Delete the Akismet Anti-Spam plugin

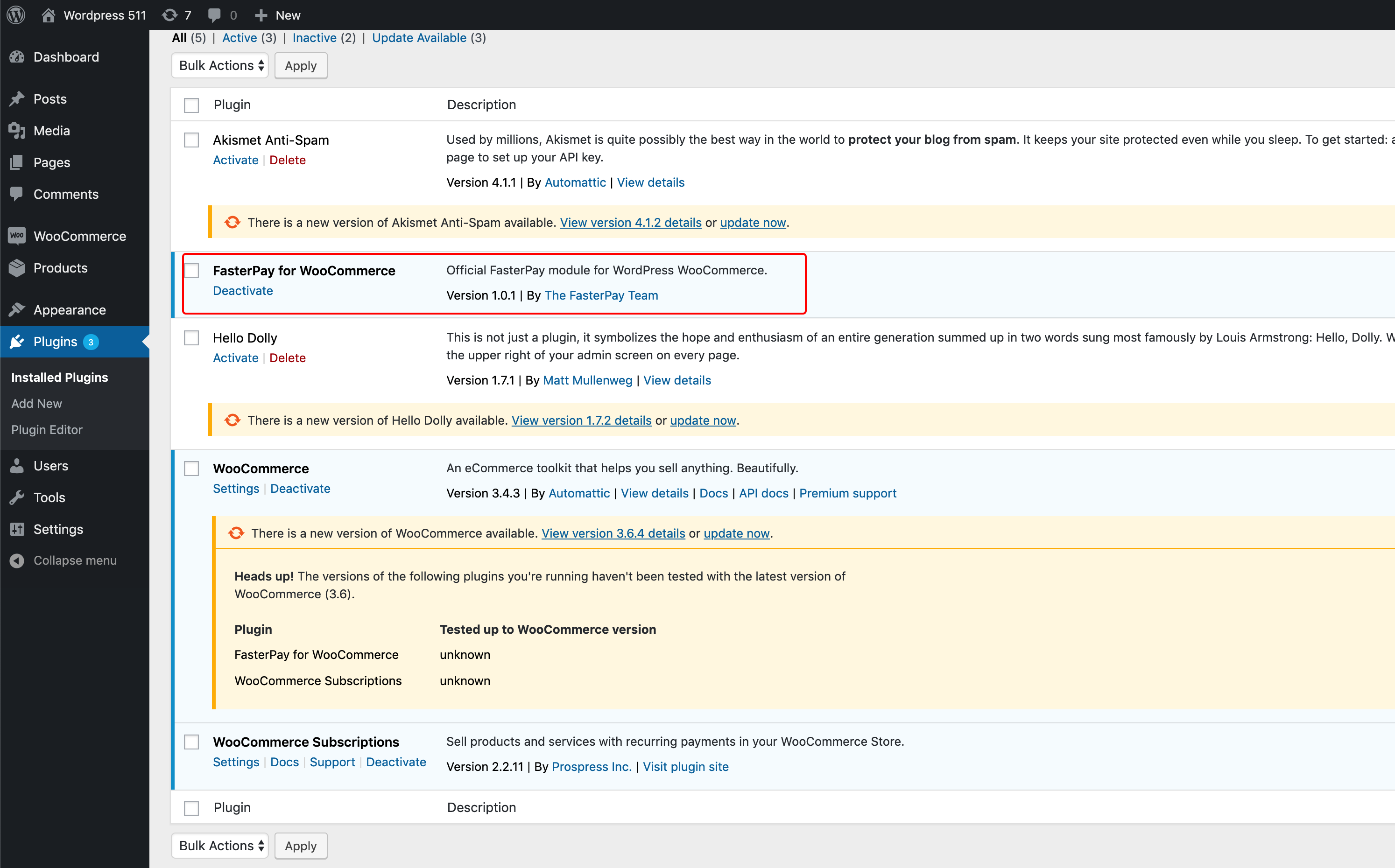288,160
